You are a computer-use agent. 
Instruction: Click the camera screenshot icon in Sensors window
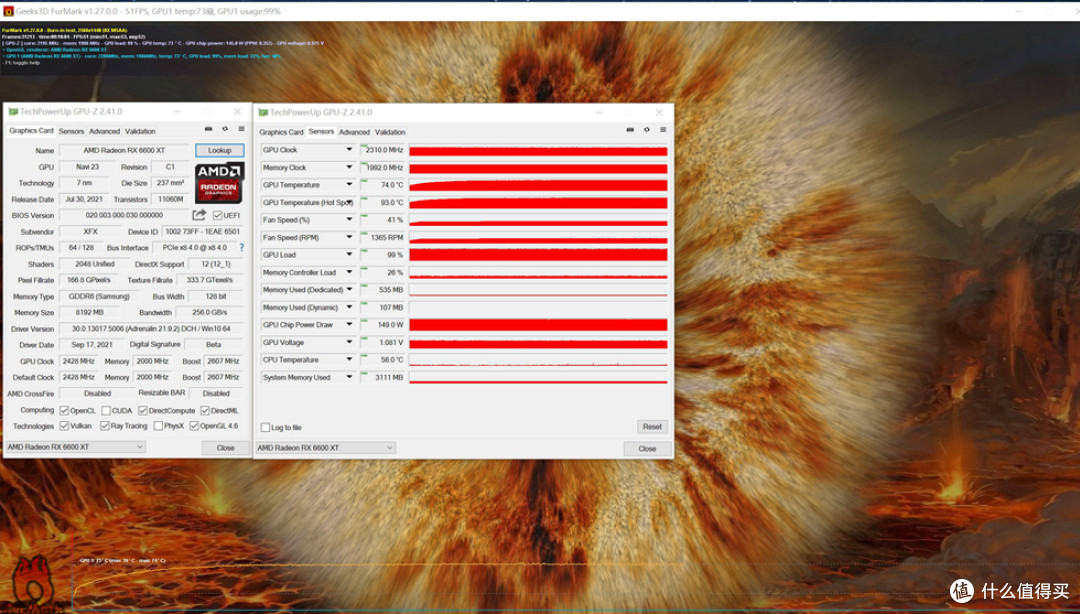click(x=630, y=130)
